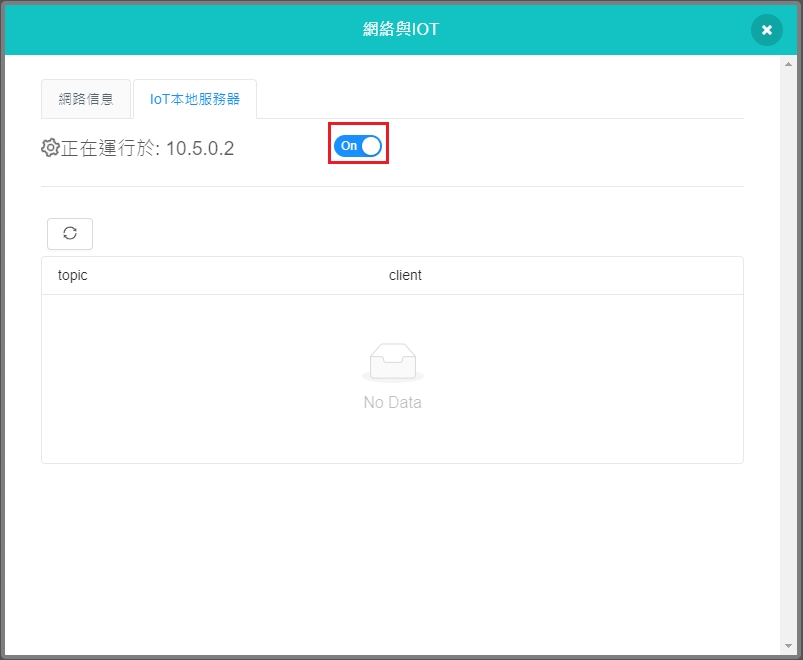Click the No Data placeholder text
Viewport: 803px width, 660px height.
point(392,403)
